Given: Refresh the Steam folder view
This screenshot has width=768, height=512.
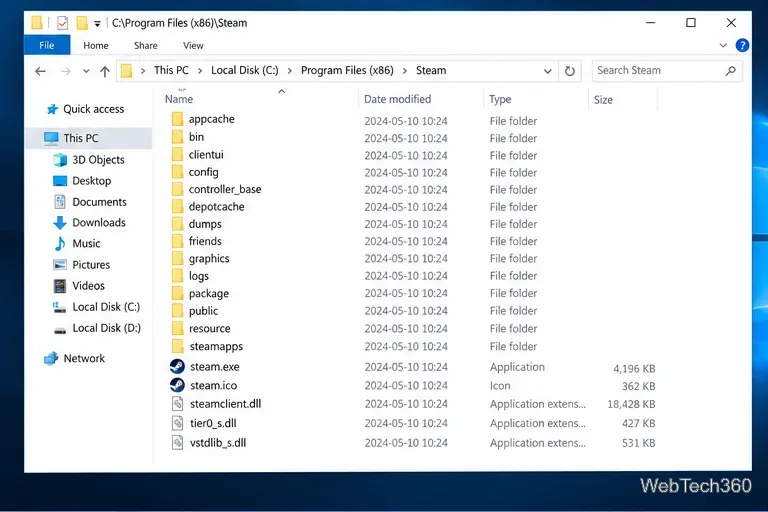Looking at the screenshot, I should [570, 71].
